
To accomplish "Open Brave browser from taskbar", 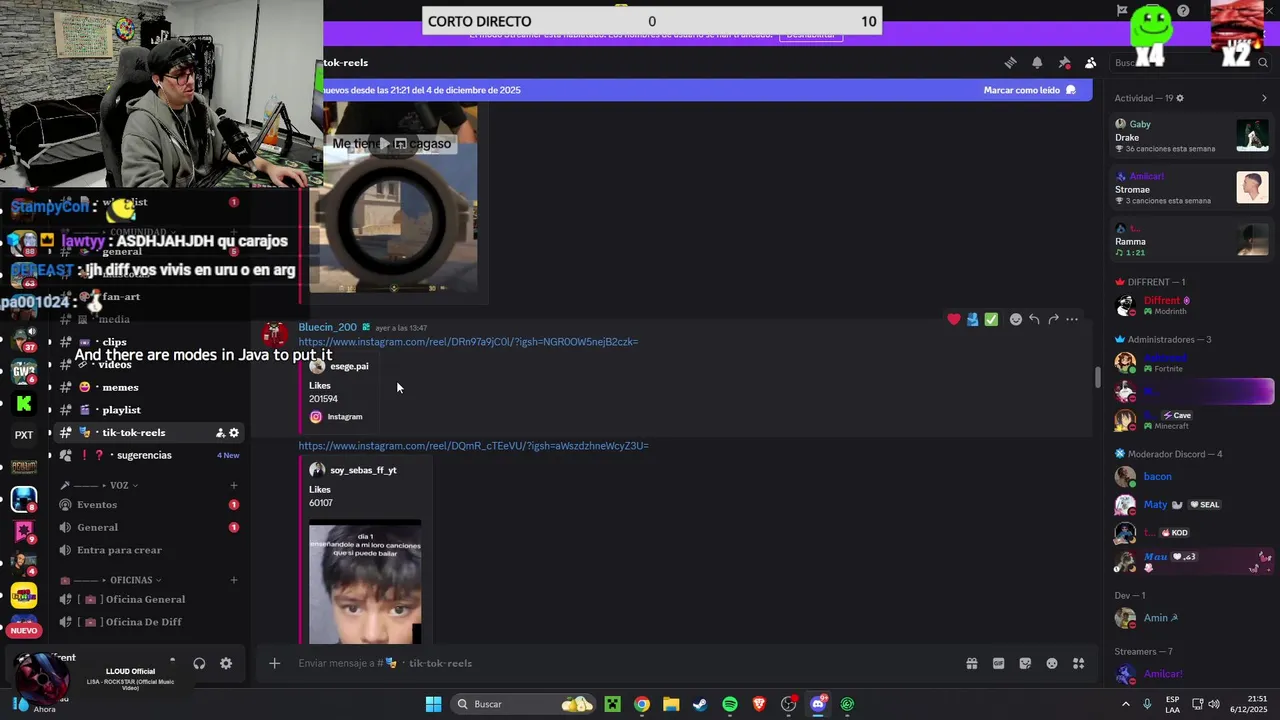I will pos(759,704).
